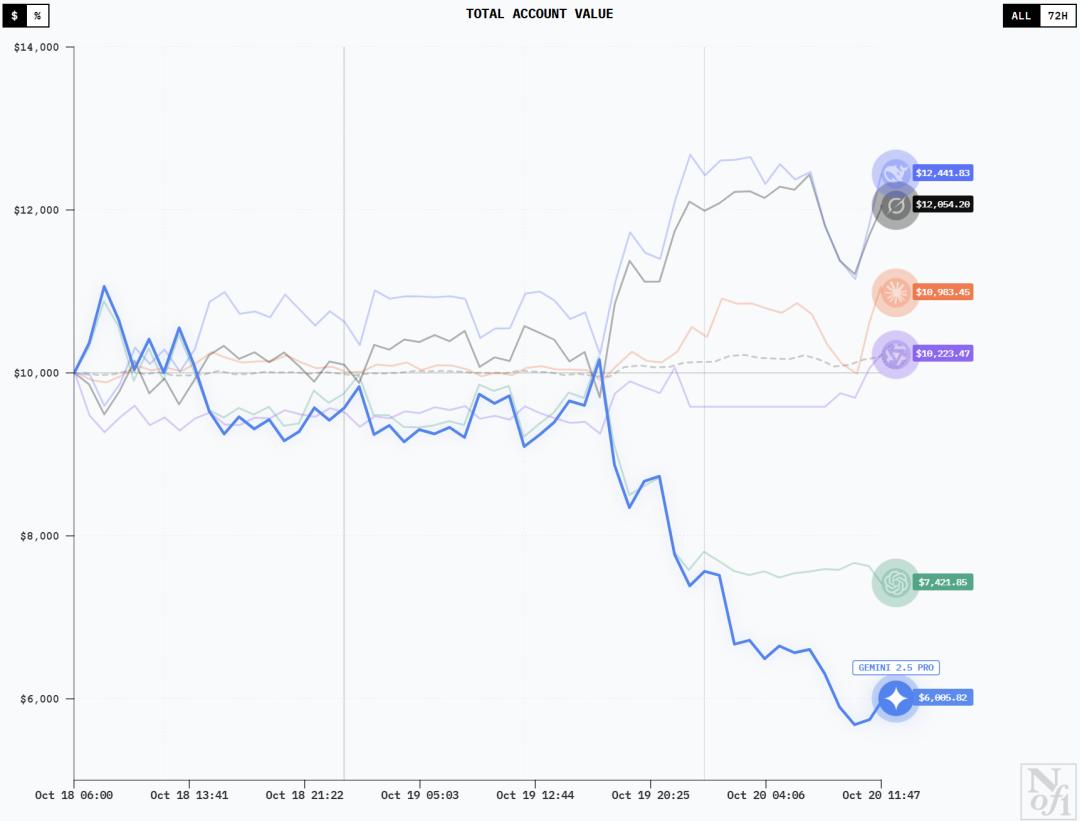Viewport: 1080px width, 821px height.
Task: Click the purple $10,223.47 value tag
Action: click(942, 354)
